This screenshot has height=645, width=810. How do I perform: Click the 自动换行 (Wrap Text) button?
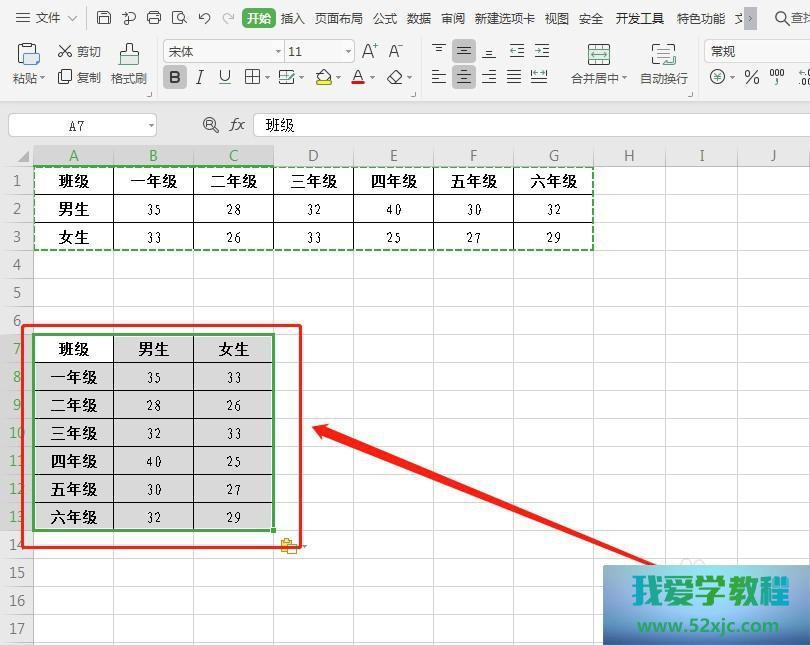(x=663, y=63)
